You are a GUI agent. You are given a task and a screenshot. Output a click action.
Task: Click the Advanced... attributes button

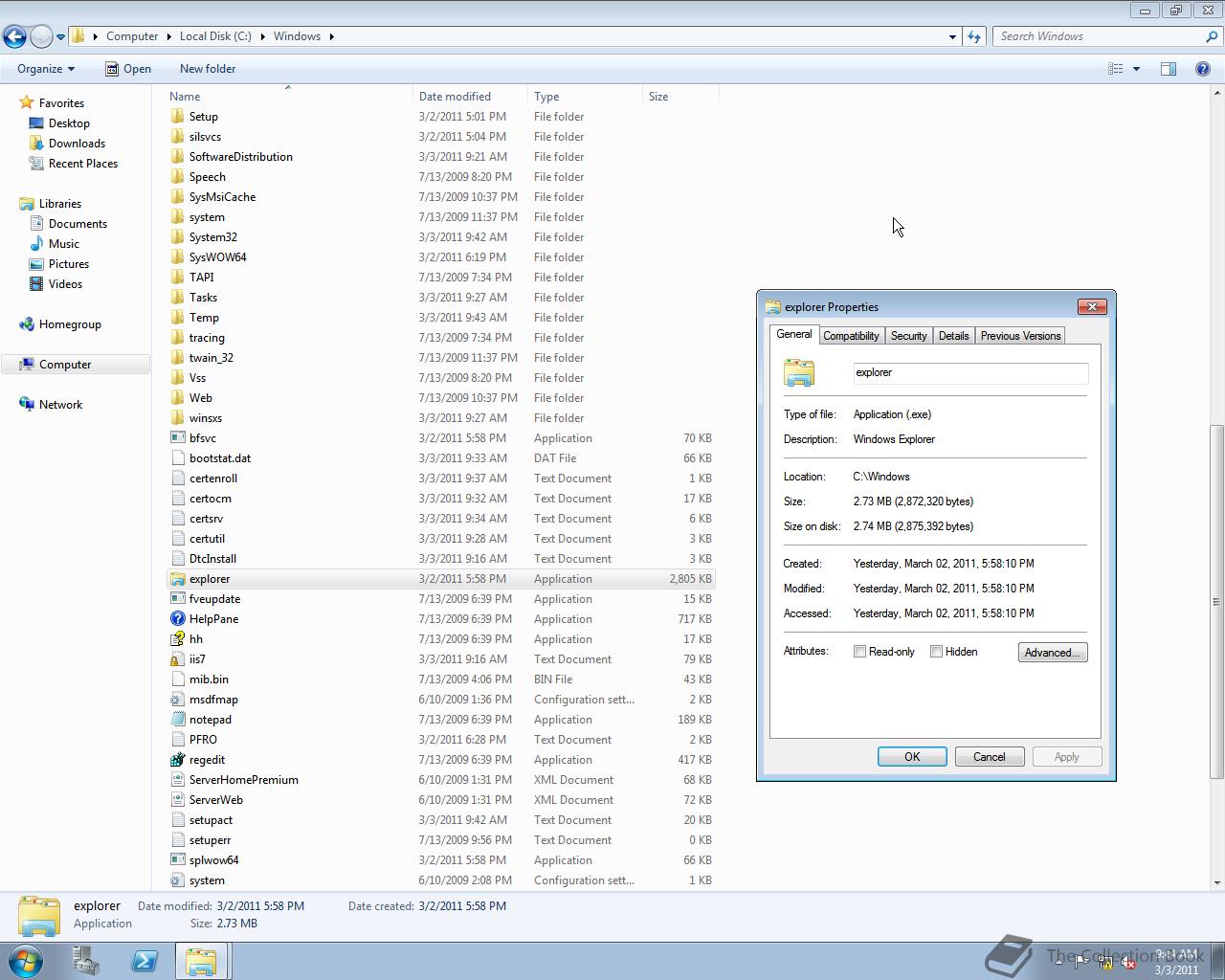pos(1053,653)
